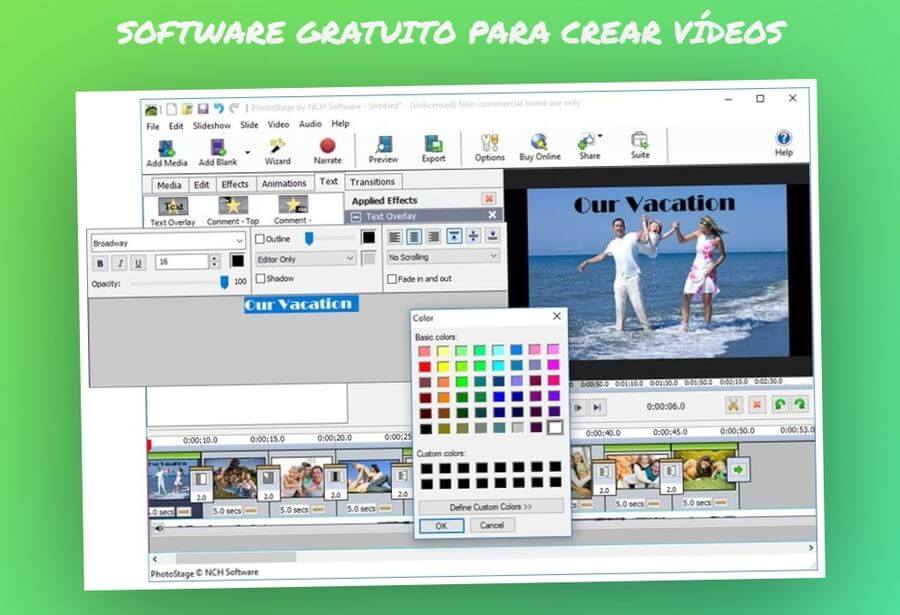Image resolution: width=900 pixels, height=615 pixels.
Task: Select the white swatch in Basic colors
Action: pos(555,427)
